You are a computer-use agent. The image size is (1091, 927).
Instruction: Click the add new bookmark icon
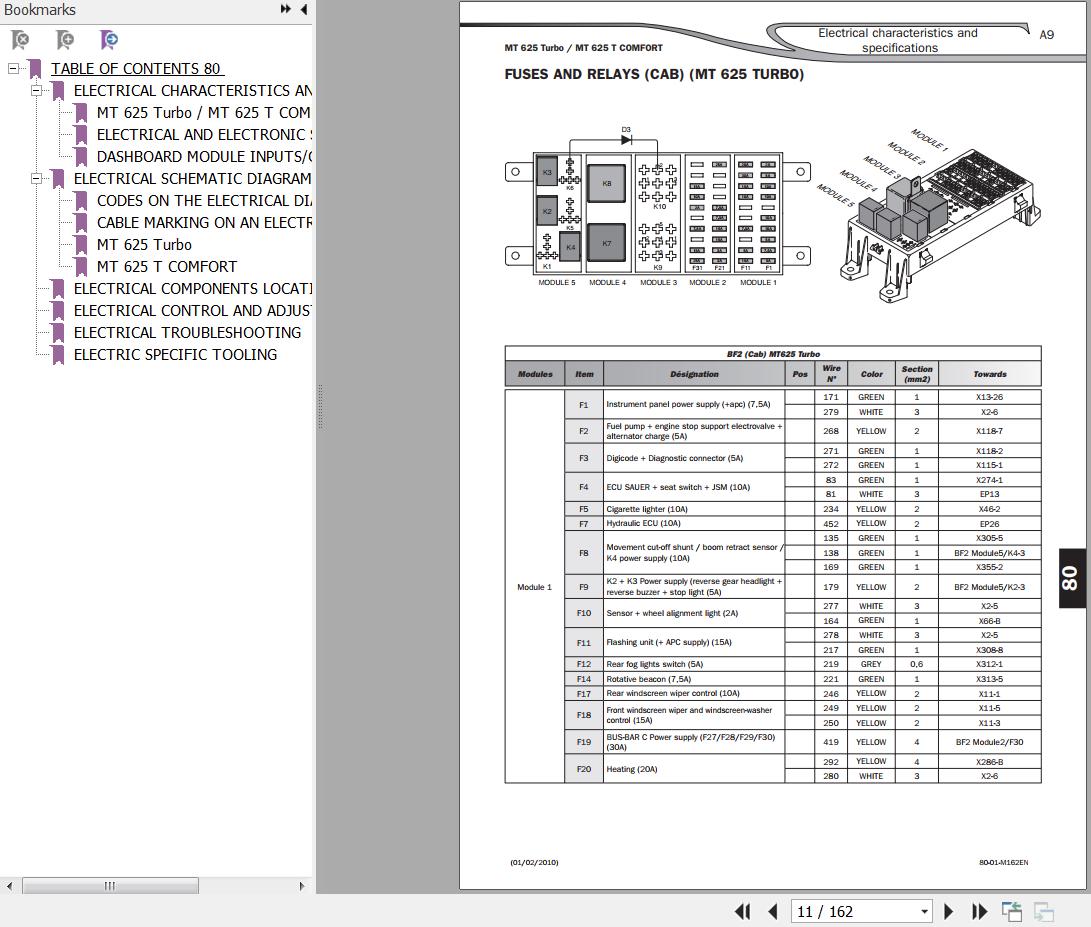65,40
